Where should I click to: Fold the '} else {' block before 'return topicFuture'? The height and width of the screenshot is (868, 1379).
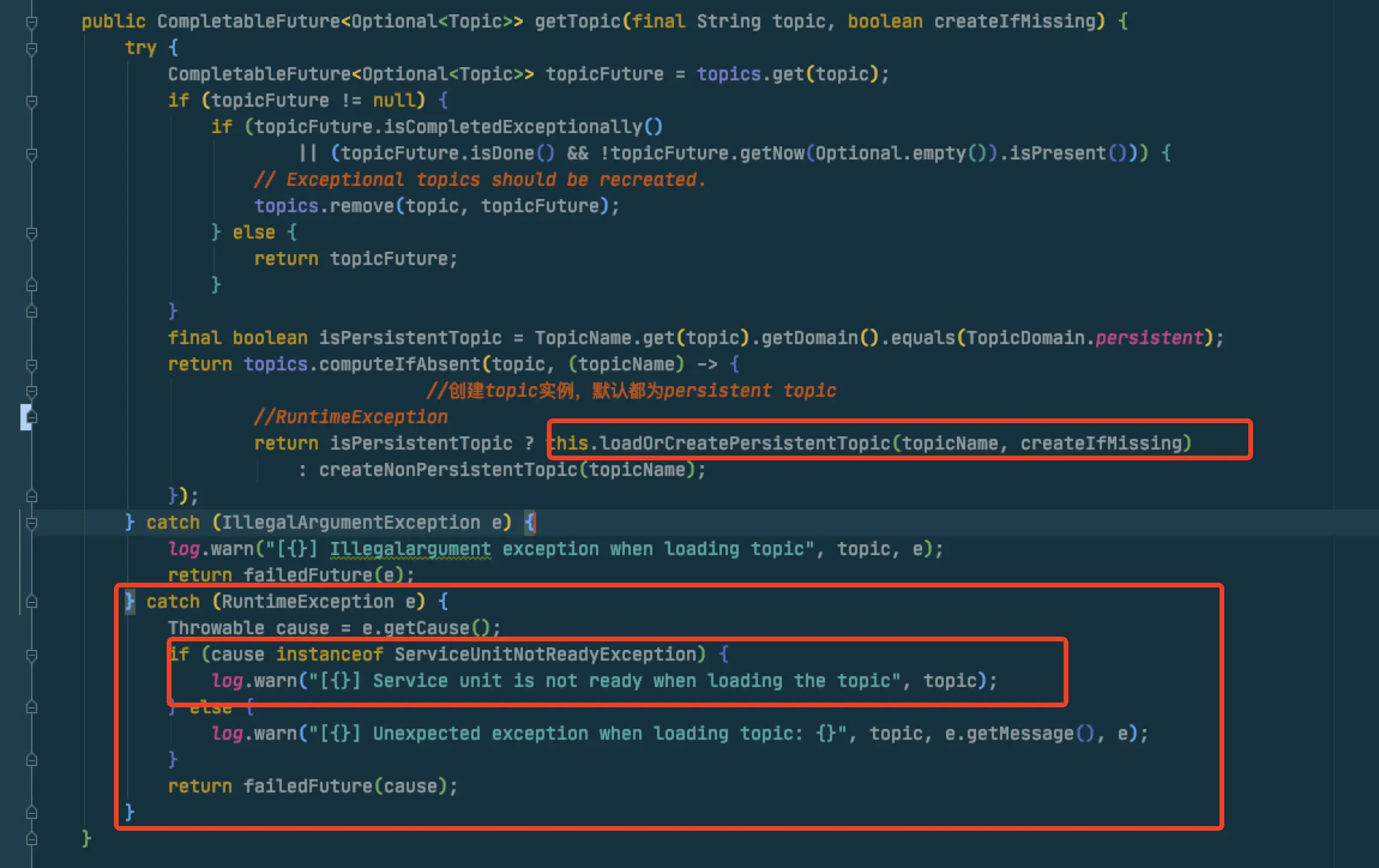pos(32,233)
